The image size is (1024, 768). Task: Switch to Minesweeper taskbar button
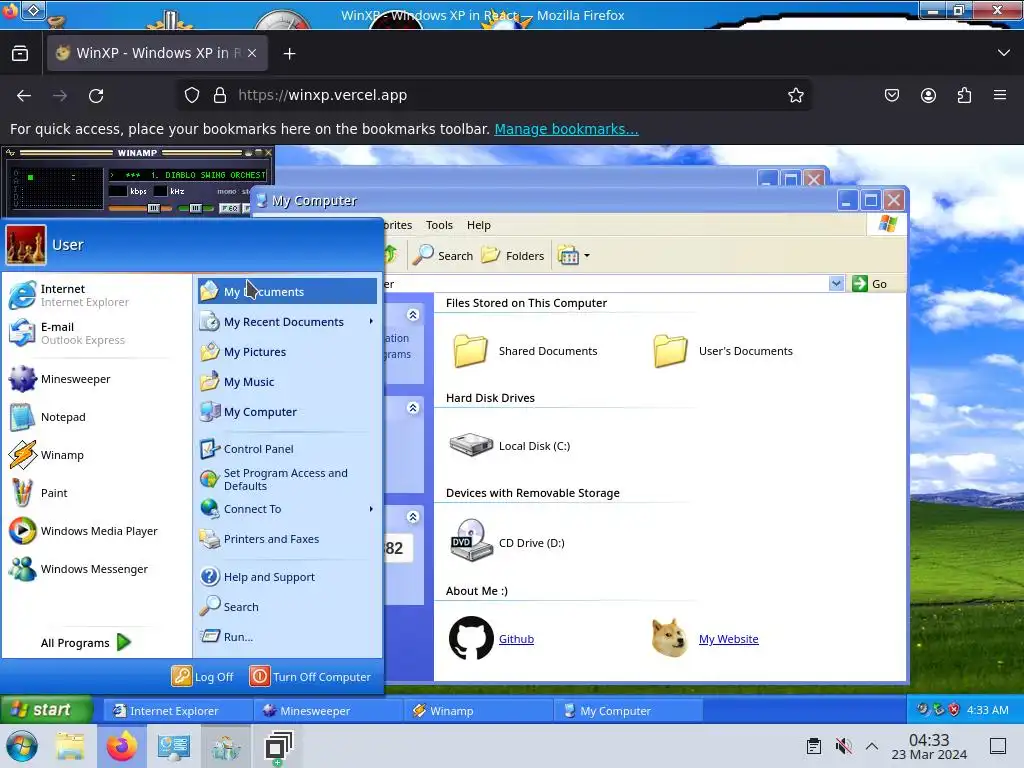point(328,711)
